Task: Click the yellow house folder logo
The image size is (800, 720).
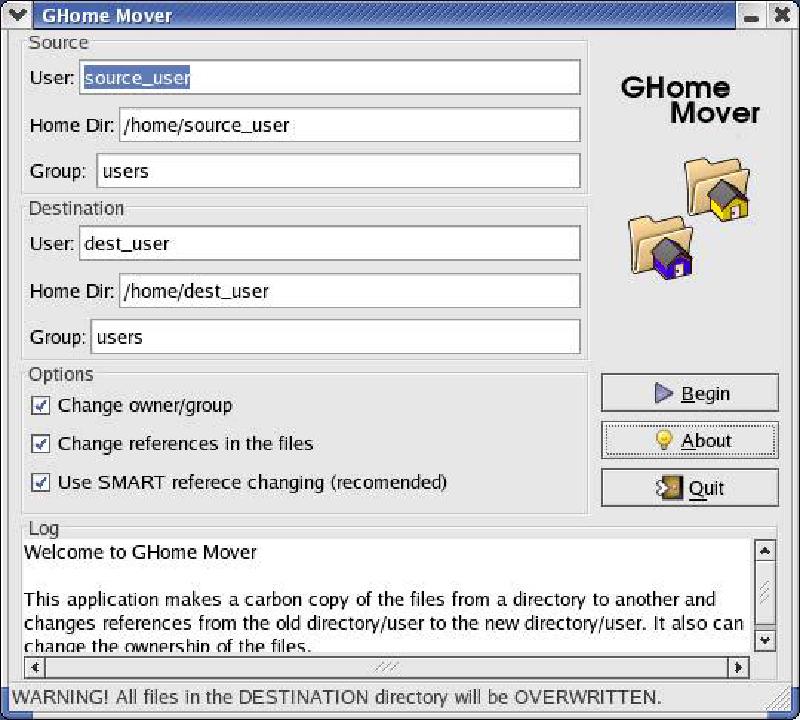Action: 717,189
